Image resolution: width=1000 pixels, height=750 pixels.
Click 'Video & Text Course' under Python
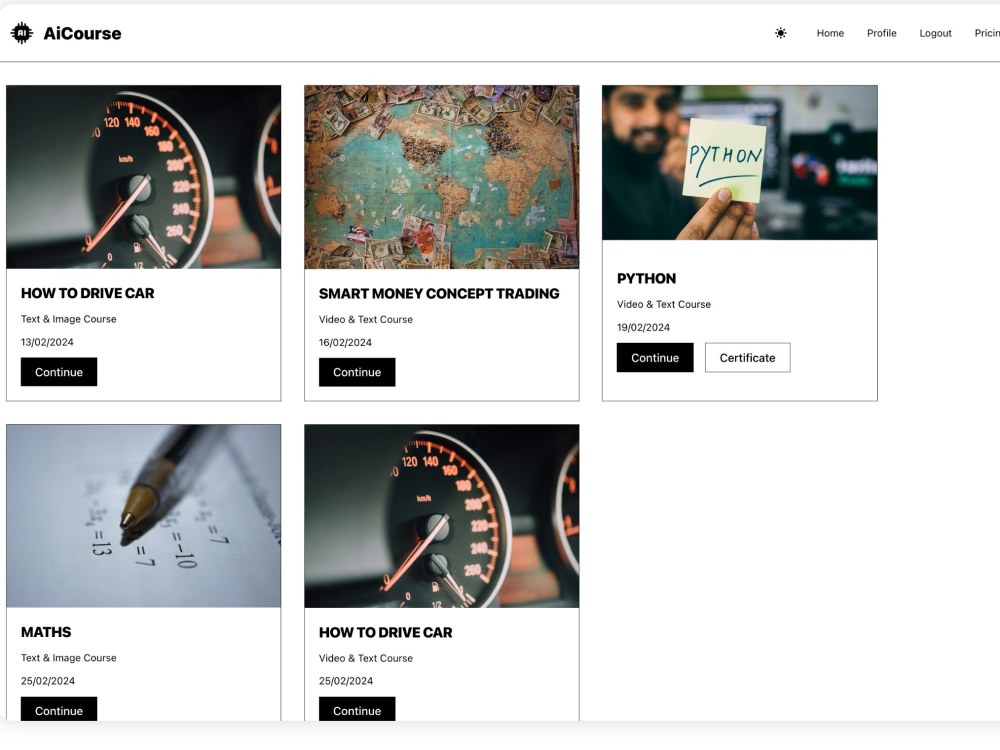pyautogui.click(x=664, y=304)
